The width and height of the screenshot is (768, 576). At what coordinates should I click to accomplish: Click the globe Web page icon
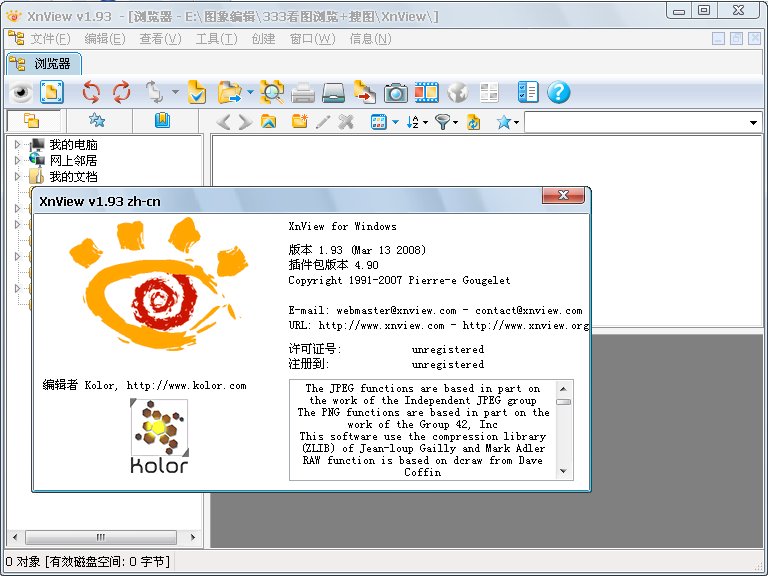pyautogui.click(x=457, y=92)
